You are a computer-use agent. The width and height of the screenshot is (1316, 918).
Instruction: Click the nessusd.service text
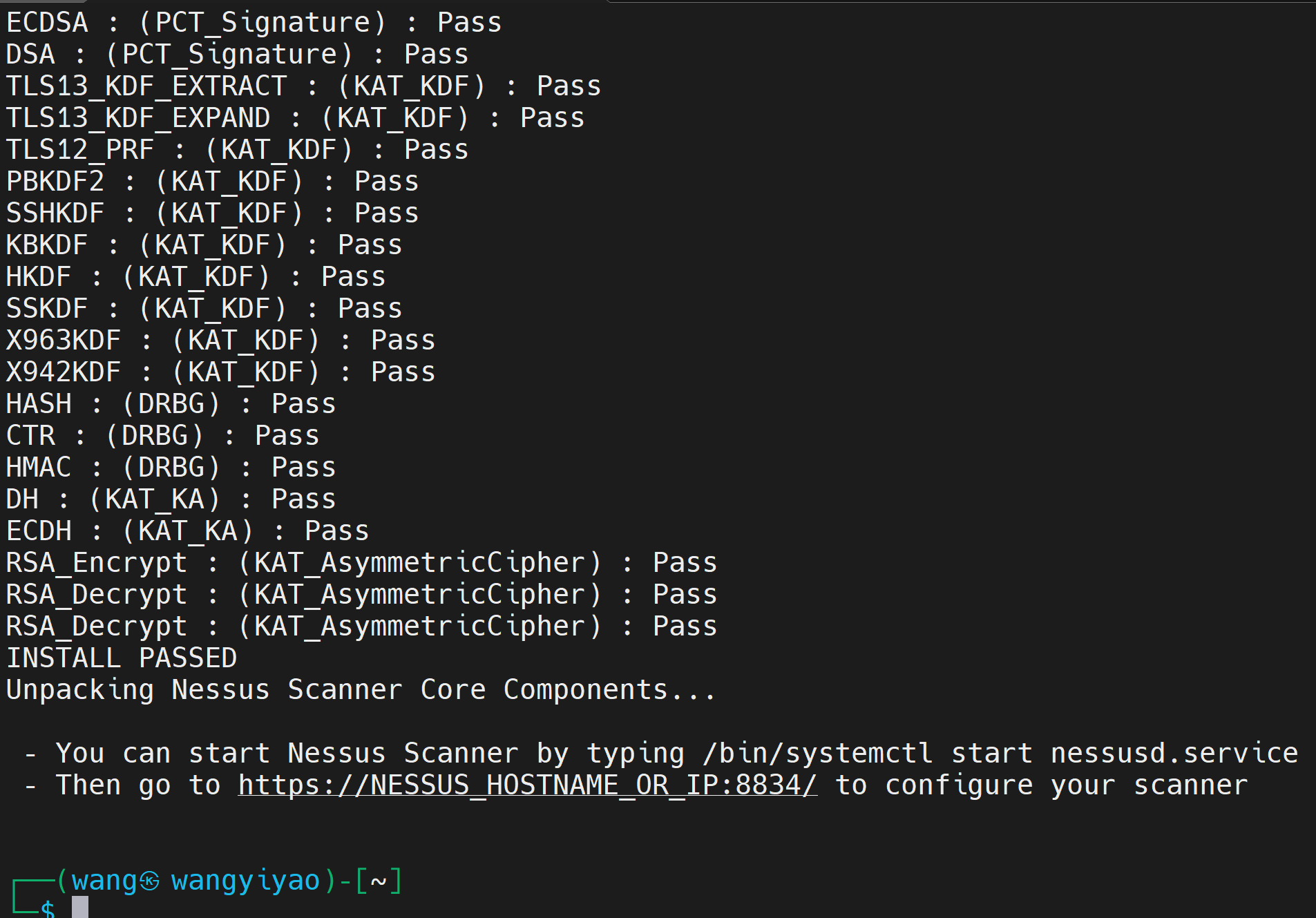(1174, 754)
